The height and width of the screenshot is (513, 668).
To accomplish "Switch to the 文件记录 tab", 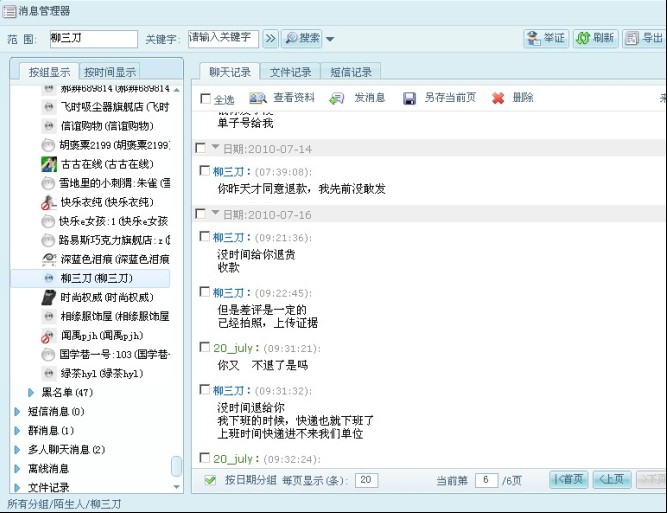I will (291, 72).
